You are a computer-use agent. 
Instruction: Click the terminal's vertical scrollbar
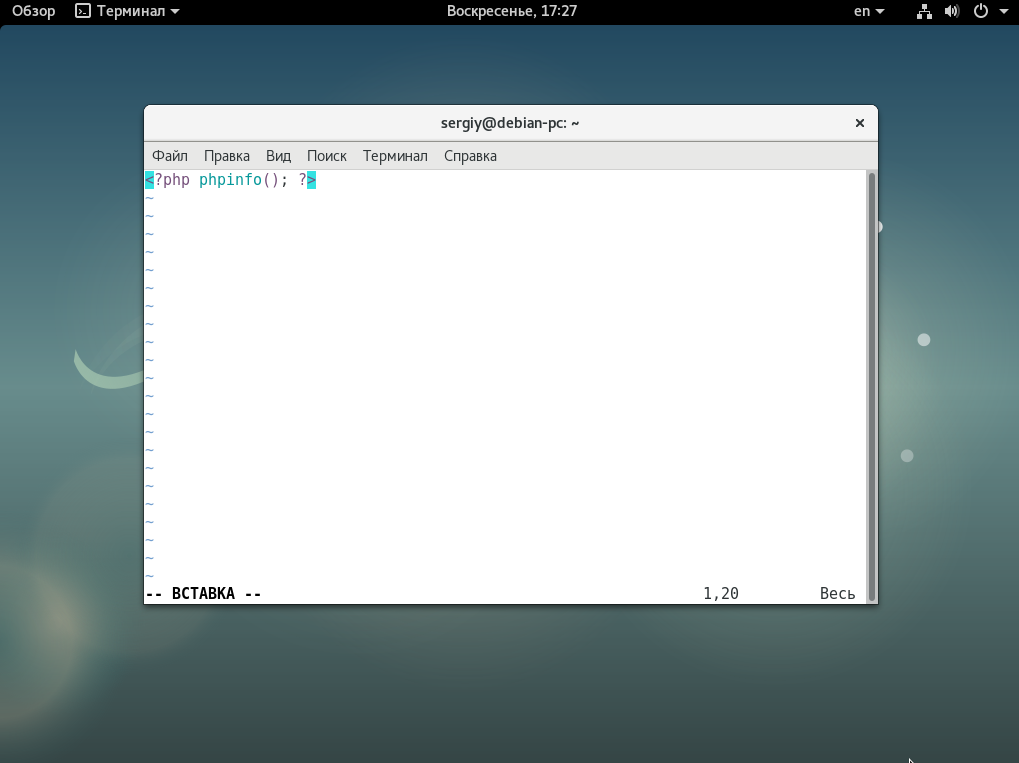tap(871, 385)
